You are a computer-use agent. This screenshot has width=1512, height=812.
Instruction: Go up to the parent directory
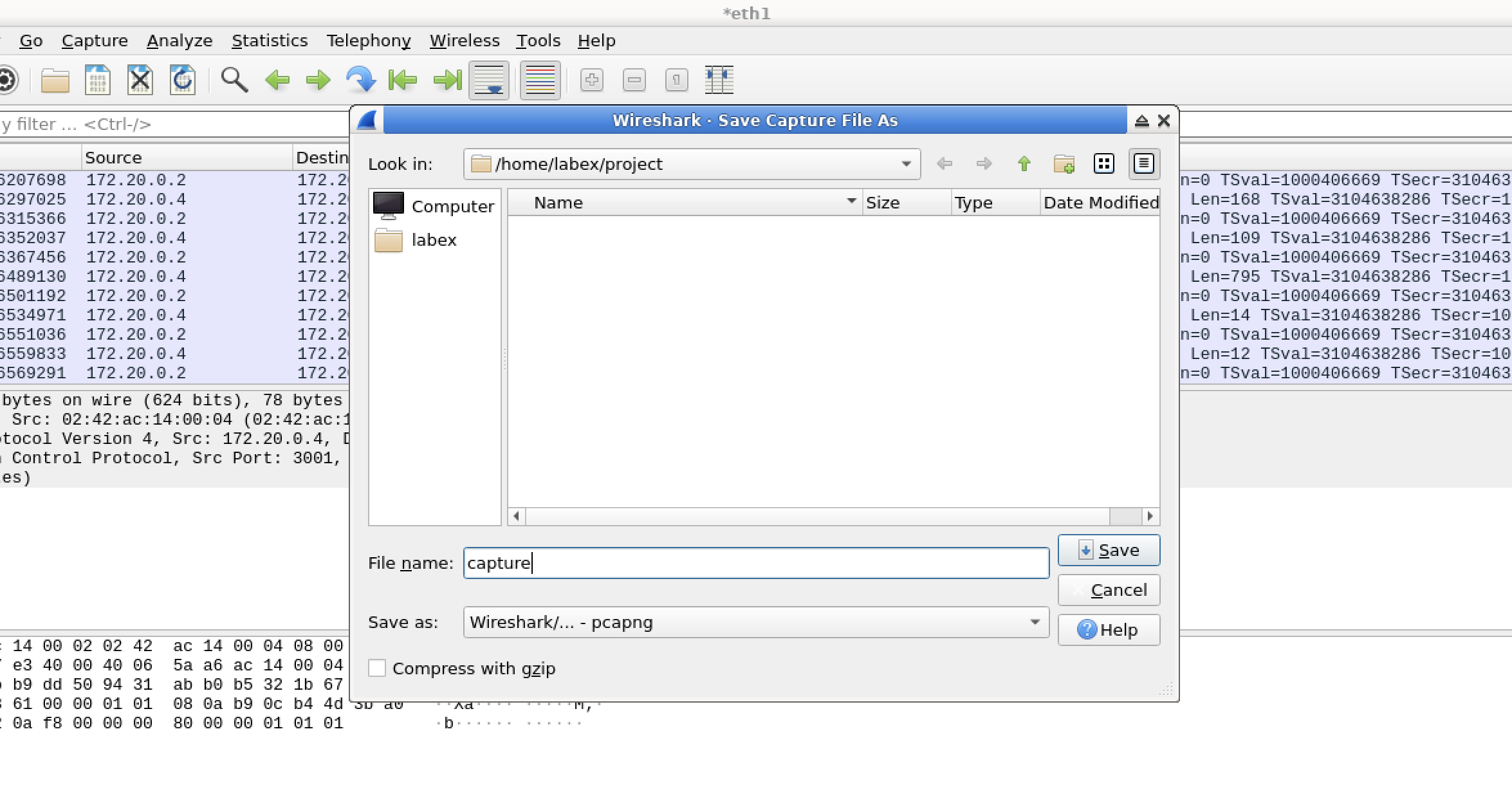click(x=1024, y=163)
